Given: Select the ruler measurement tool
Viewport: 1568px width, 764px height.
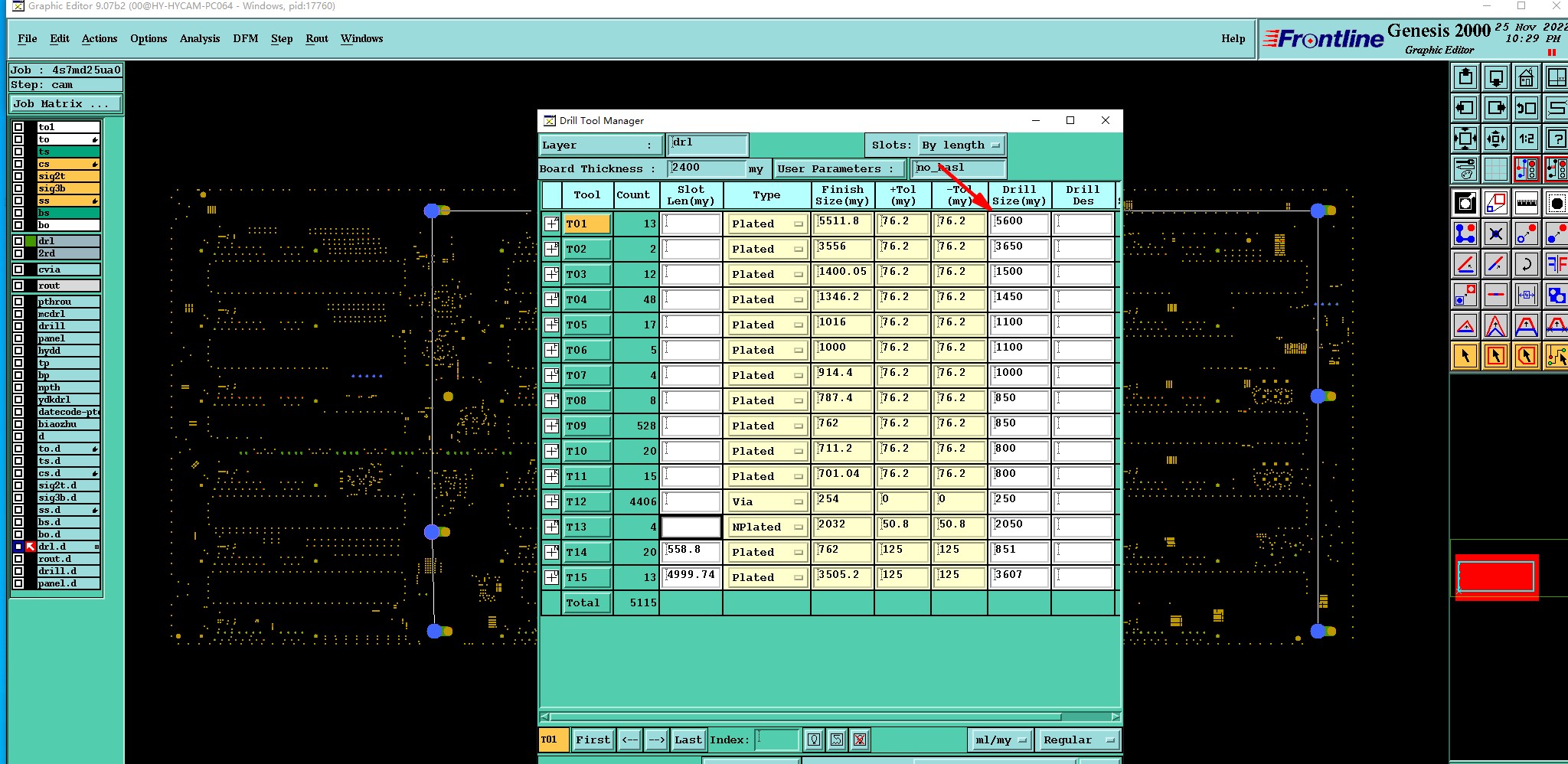Looking at the screenshot, I should 1527,203.
